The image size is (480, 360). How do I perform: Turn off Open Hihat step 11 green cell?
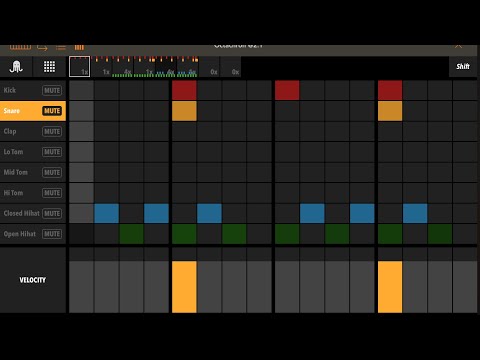(337, 234)
